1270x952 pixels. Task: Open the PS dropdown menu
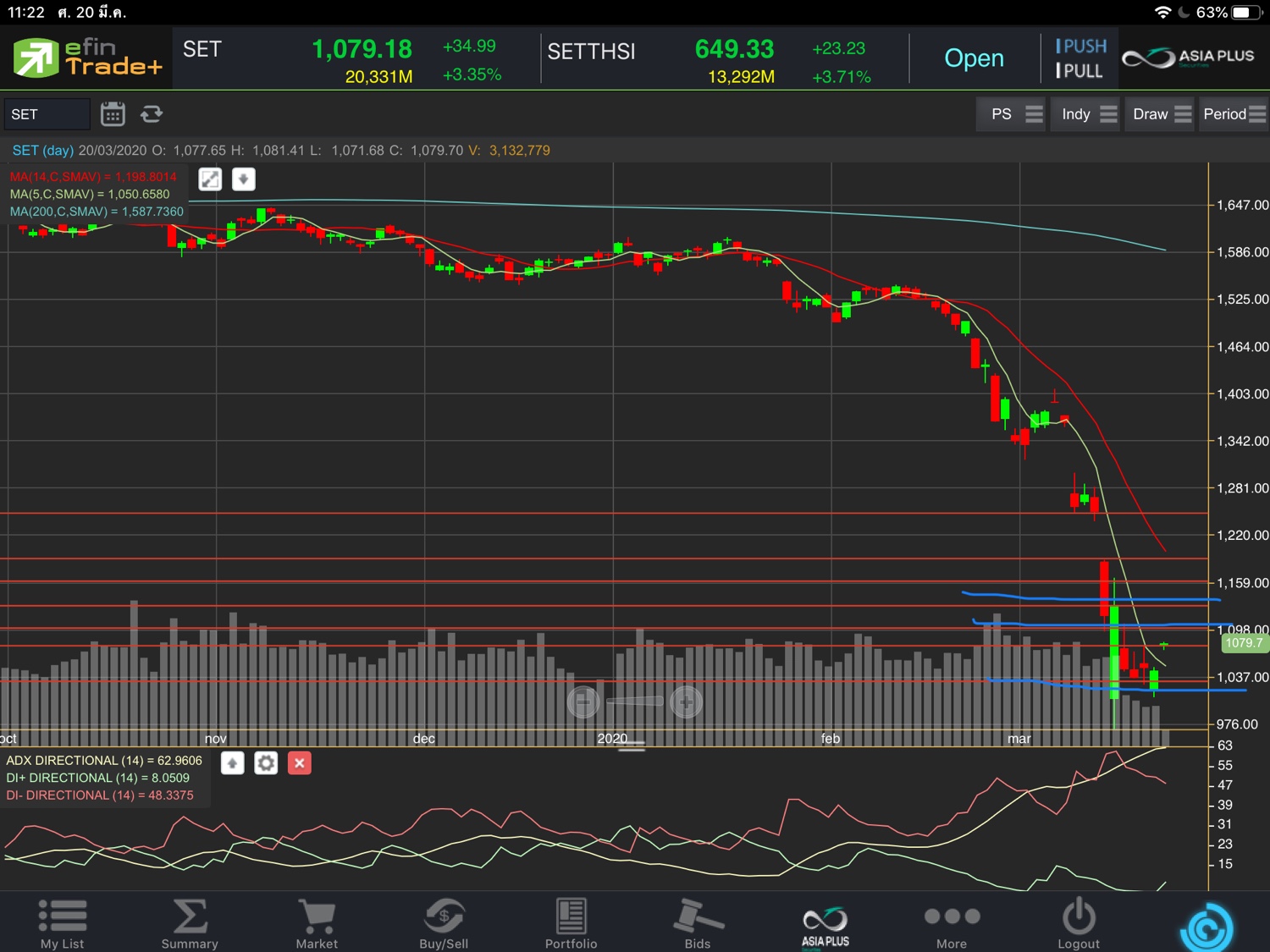click(1012, 114)
